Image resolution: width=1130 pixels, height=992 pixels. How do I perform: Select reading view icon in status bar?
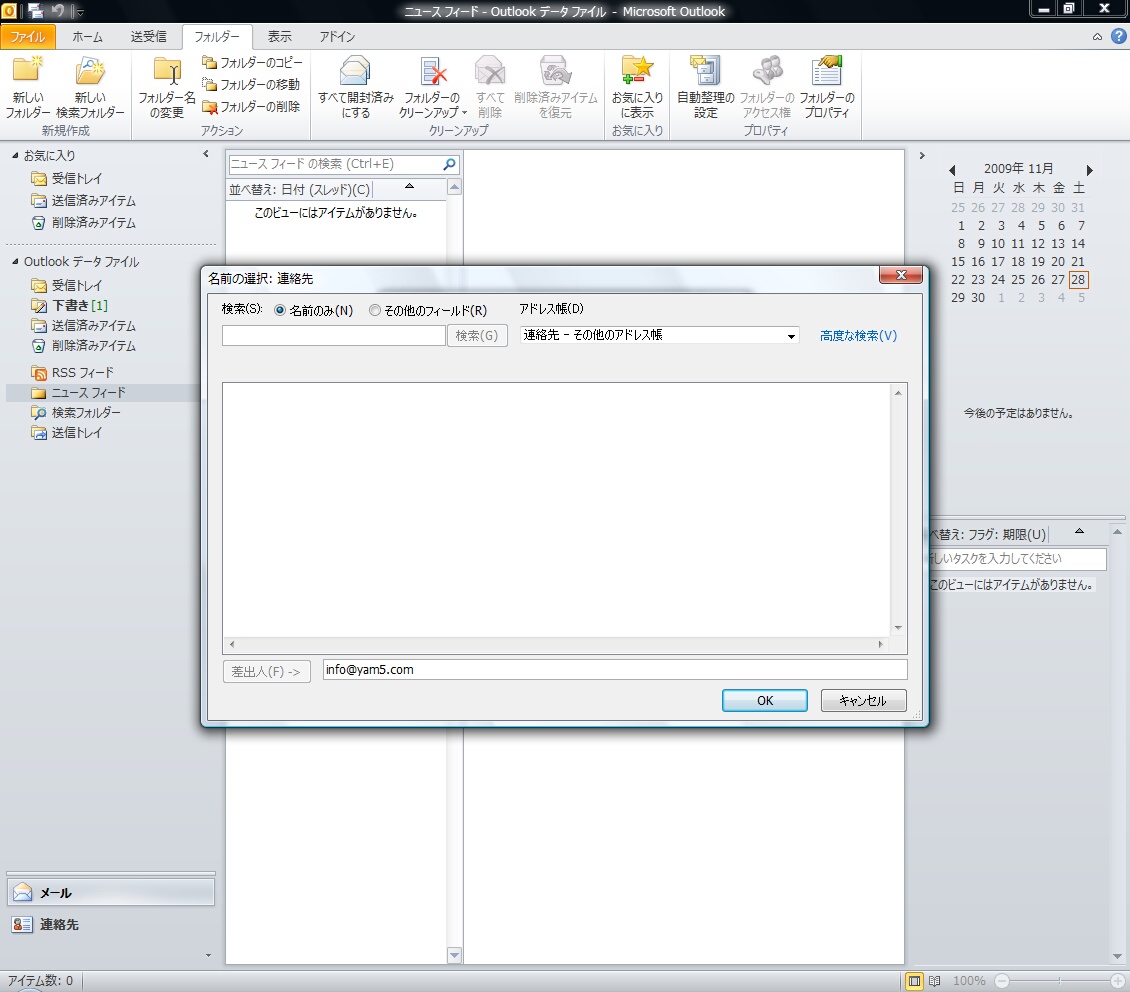click(x=935, y=981)
